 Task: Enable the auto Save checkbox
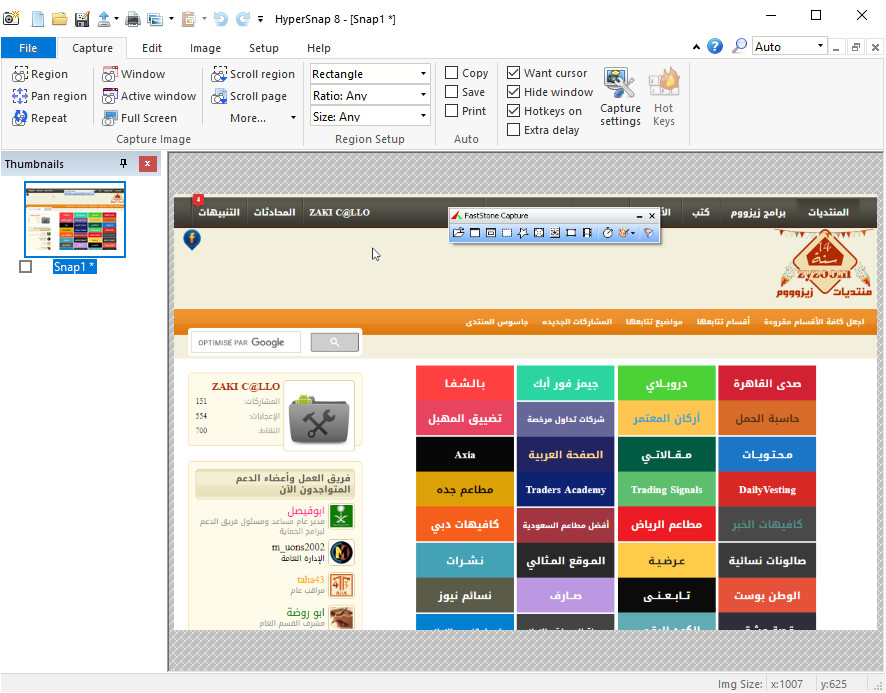pyautogui.click(x=451, y=92)
